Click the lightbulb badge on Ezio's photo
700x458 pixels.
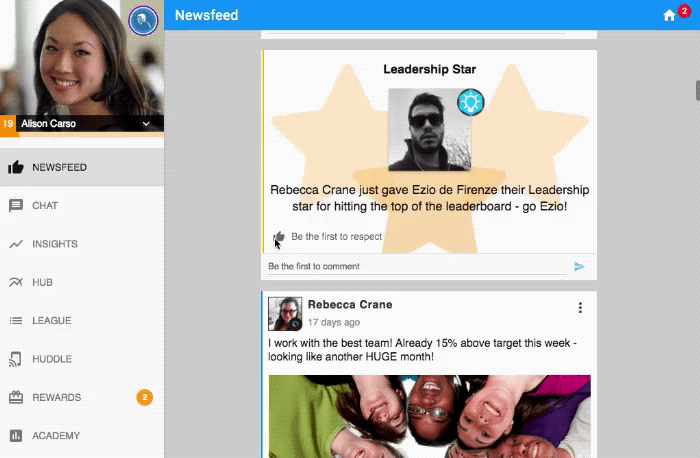[471, 102]
